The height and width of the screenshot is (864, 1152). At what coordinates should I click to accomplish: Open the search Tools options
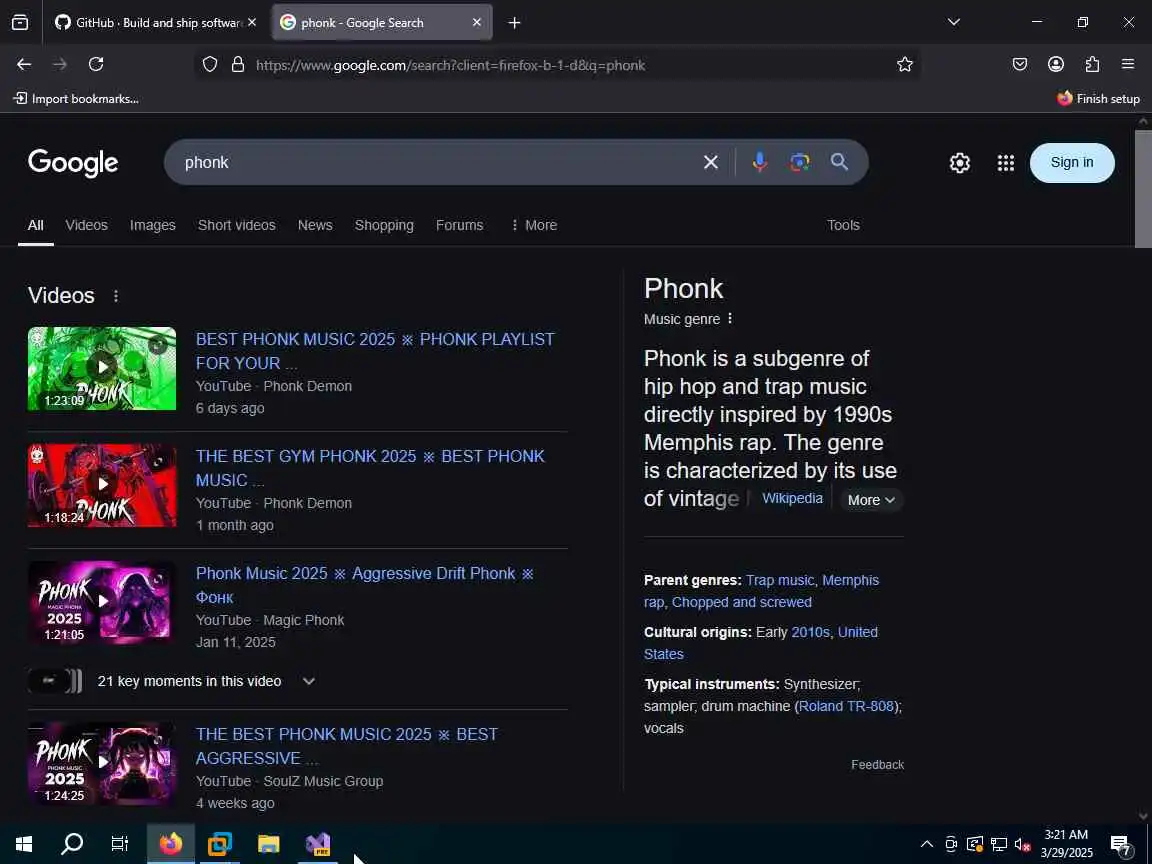[x=843, y=226]
